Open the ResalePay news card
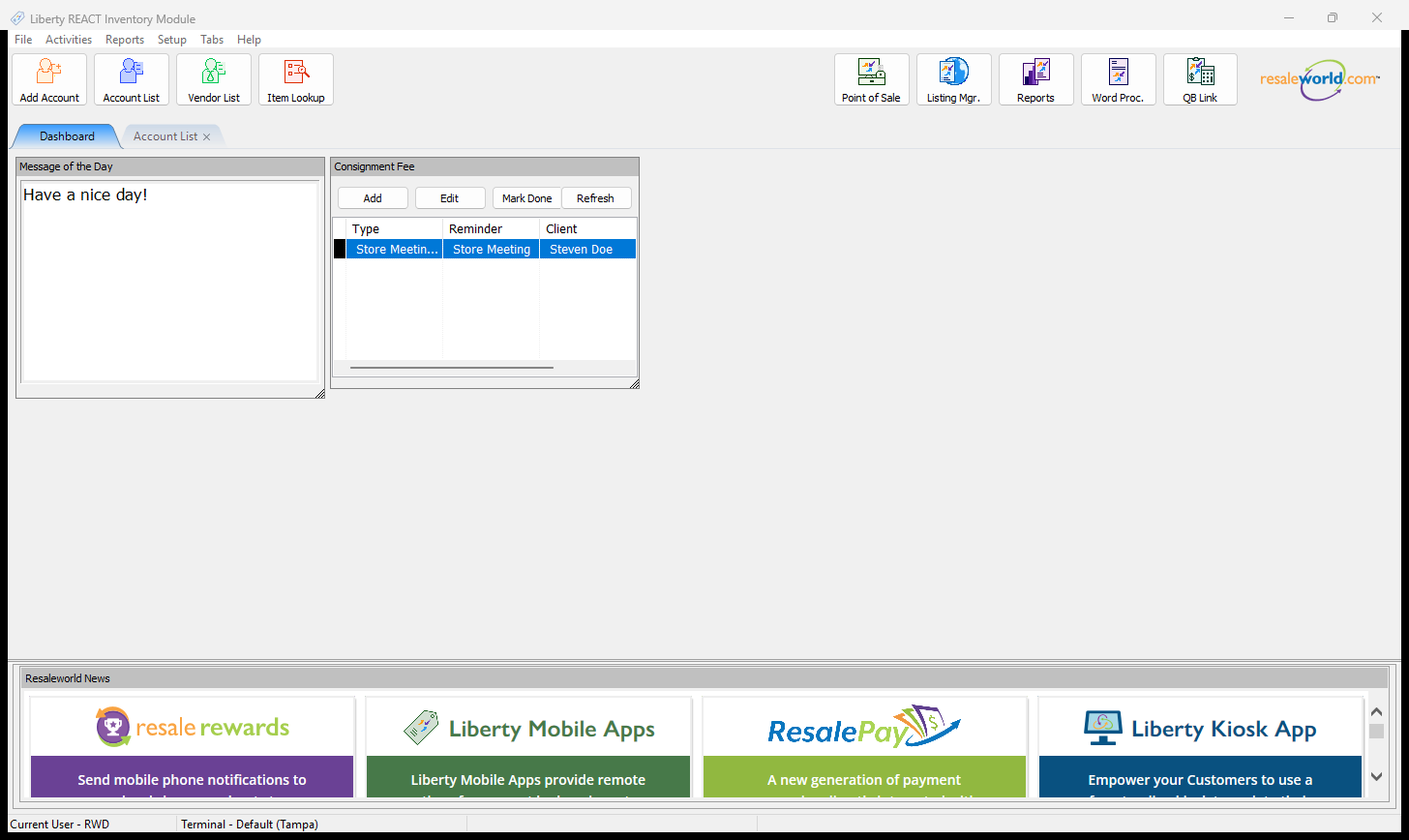Viewport: 1409px width, 840px height. (x=864, y=747)
